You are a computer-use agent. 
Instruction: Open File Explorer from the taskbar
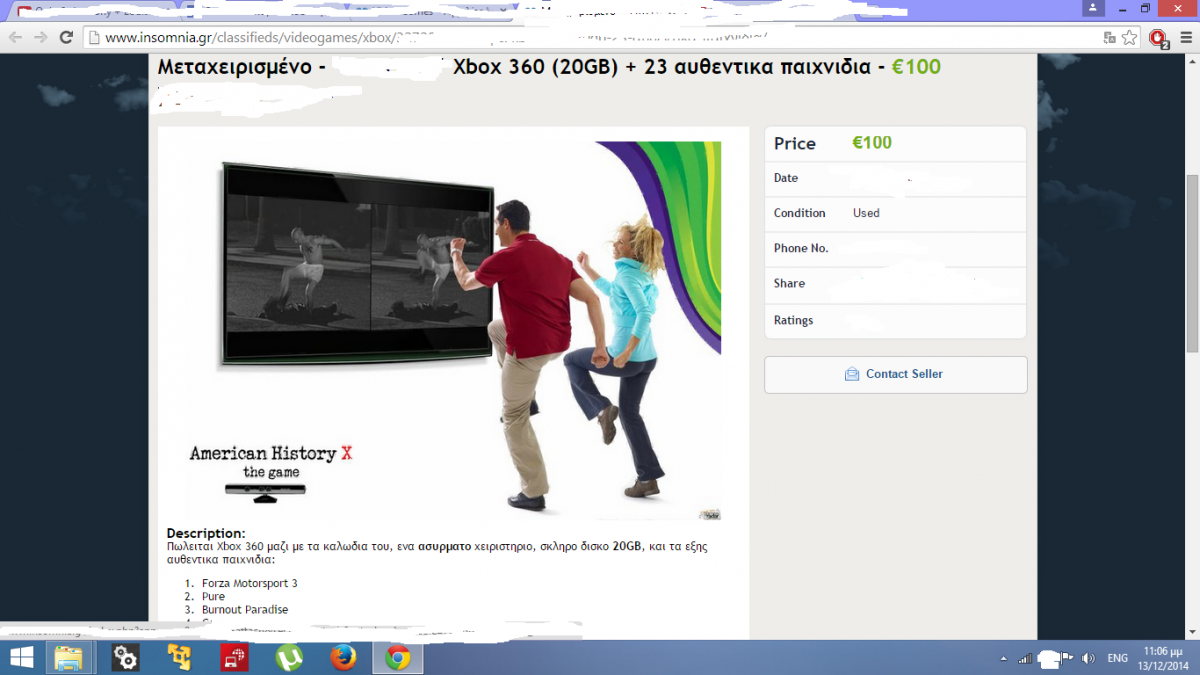coord(68,658)
